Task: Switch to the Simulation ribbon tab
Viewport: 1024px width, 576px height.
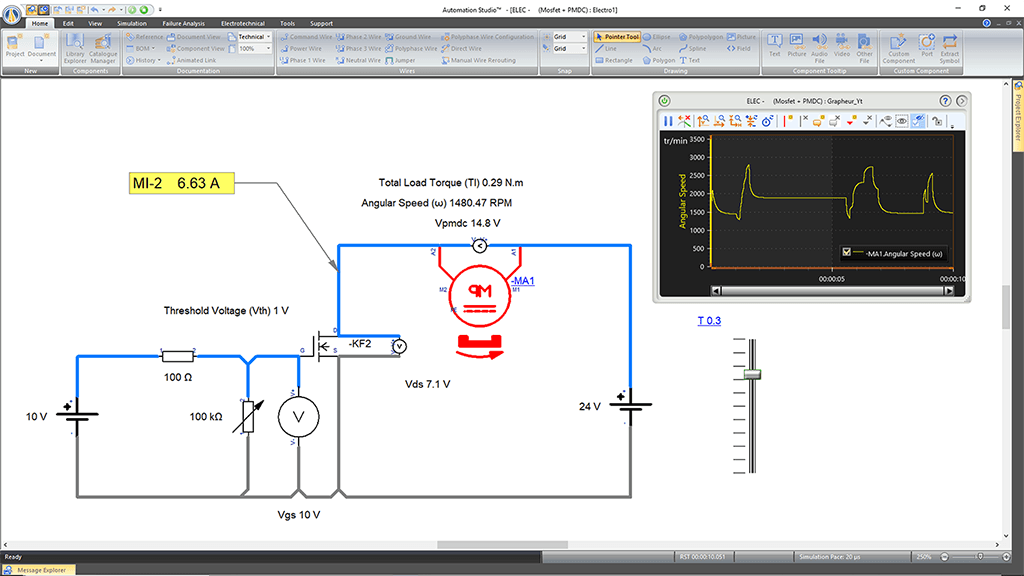Action: coord(131,23)
